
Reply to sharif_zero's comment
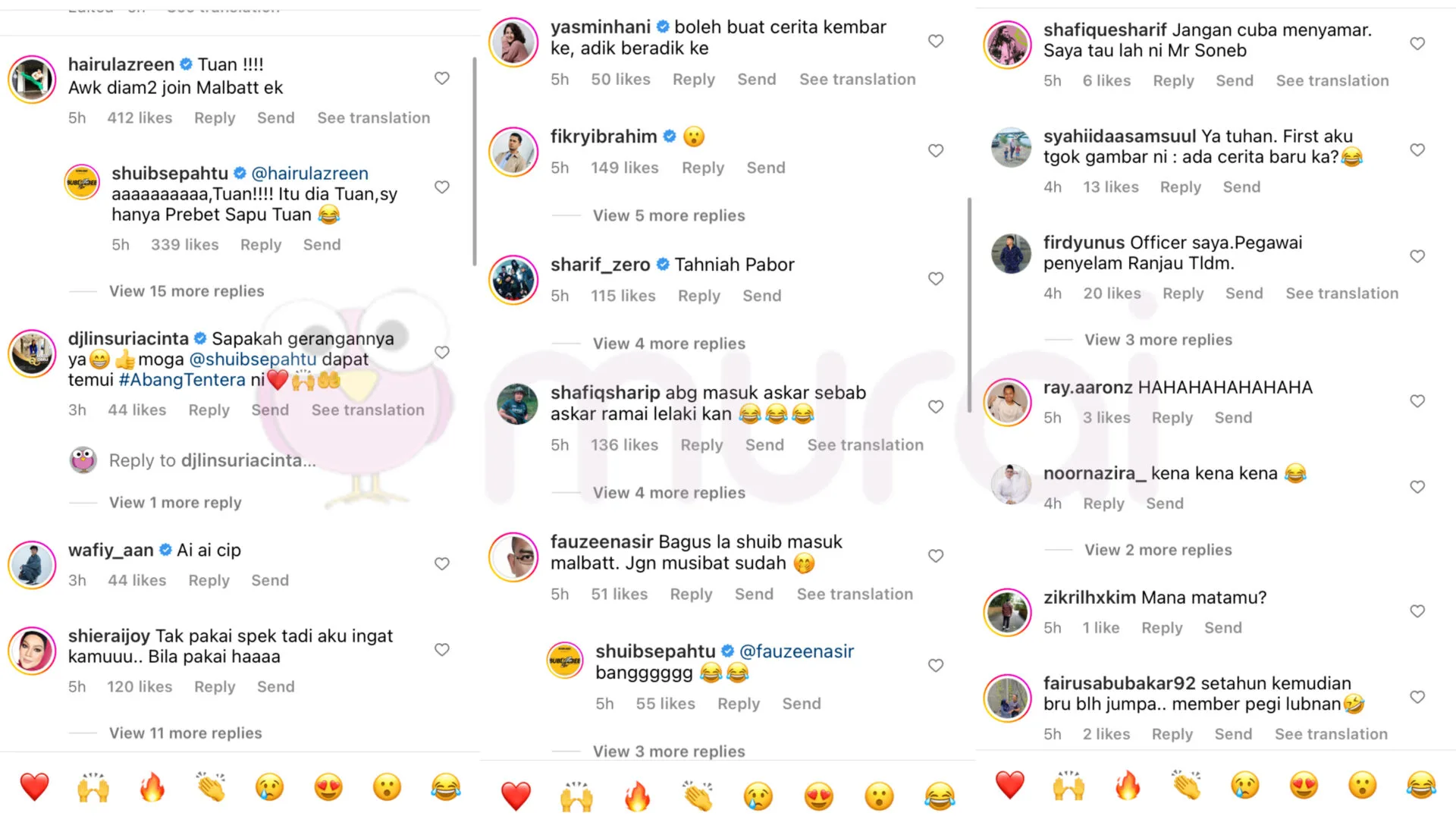click(699, 296)
